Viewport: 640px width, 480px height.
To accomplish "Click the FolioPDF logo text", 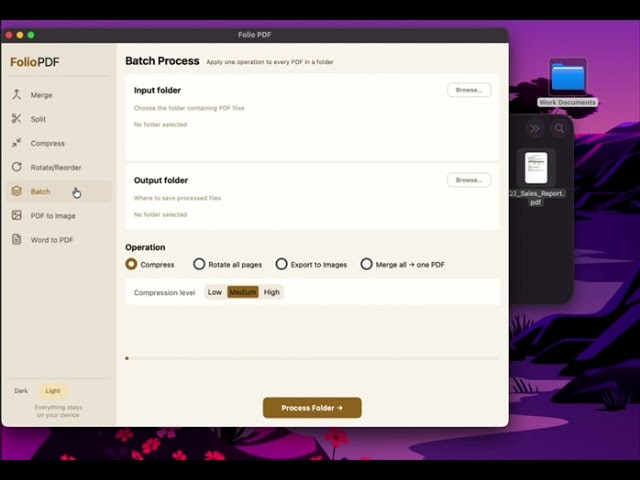I will click(x=35, y=62).
